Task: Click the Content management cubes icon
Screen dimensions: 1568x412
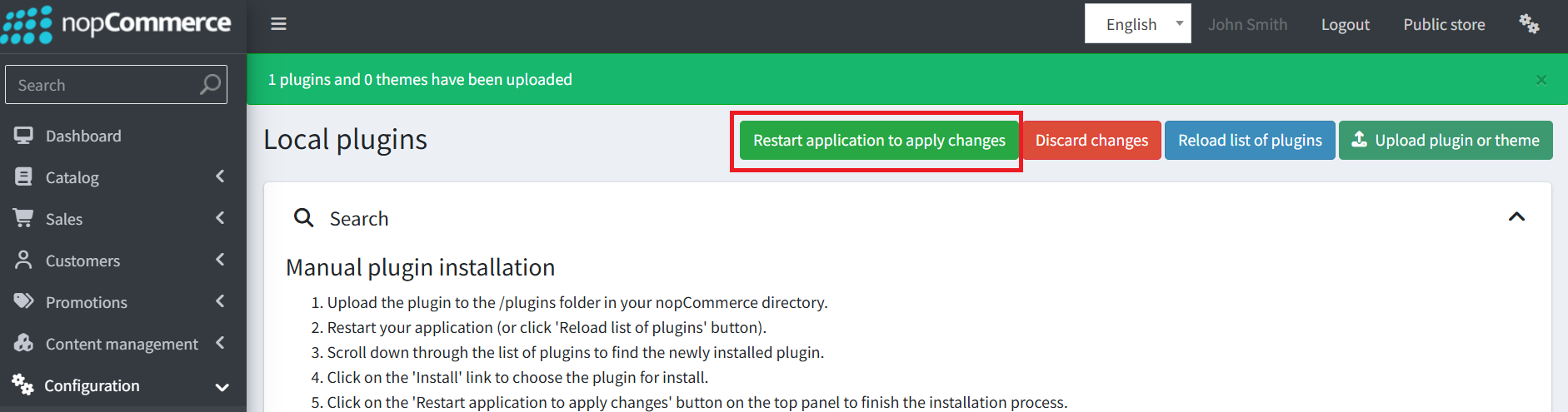Action: point(23,343)
